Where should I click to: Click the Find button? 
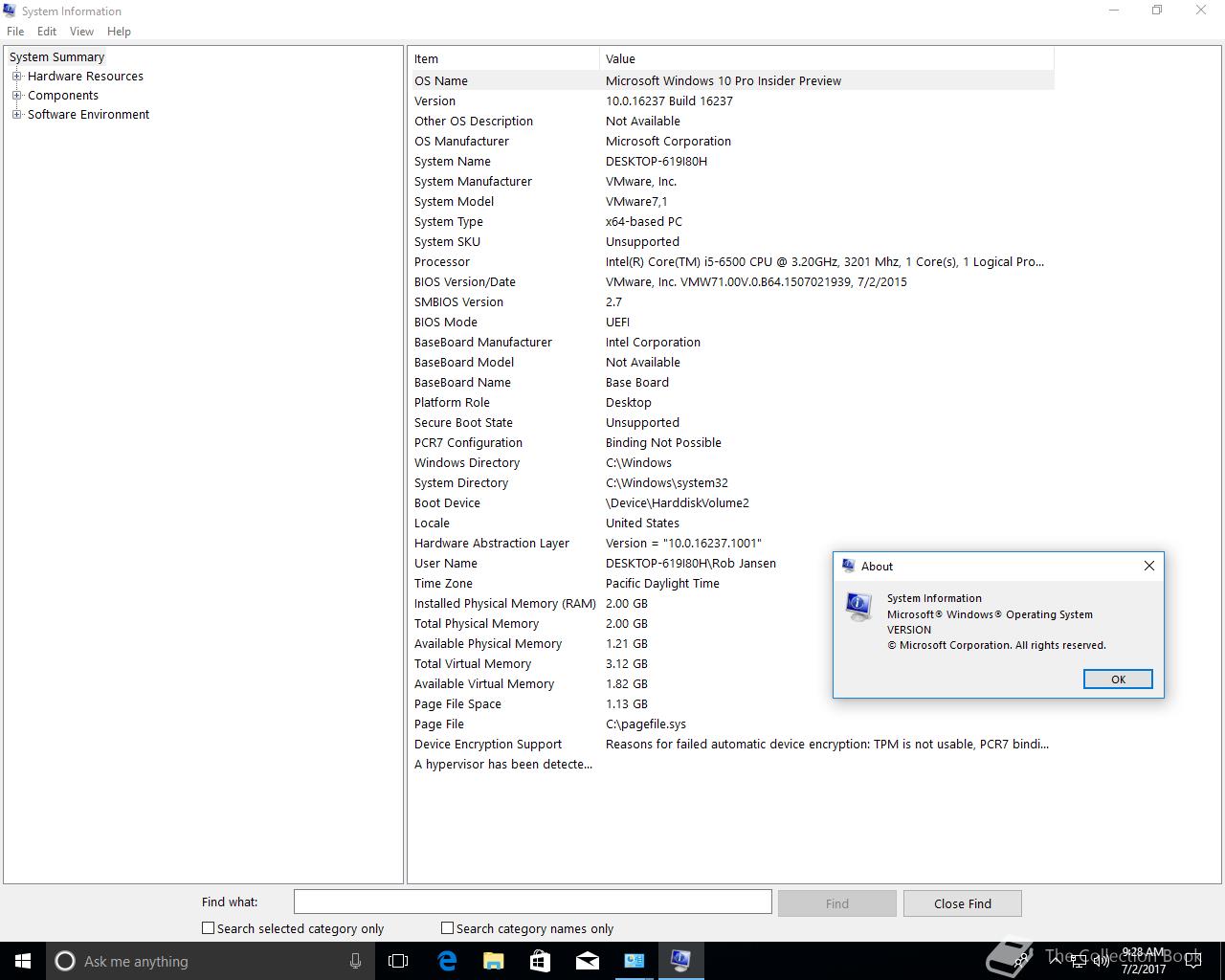click(837, 903)
